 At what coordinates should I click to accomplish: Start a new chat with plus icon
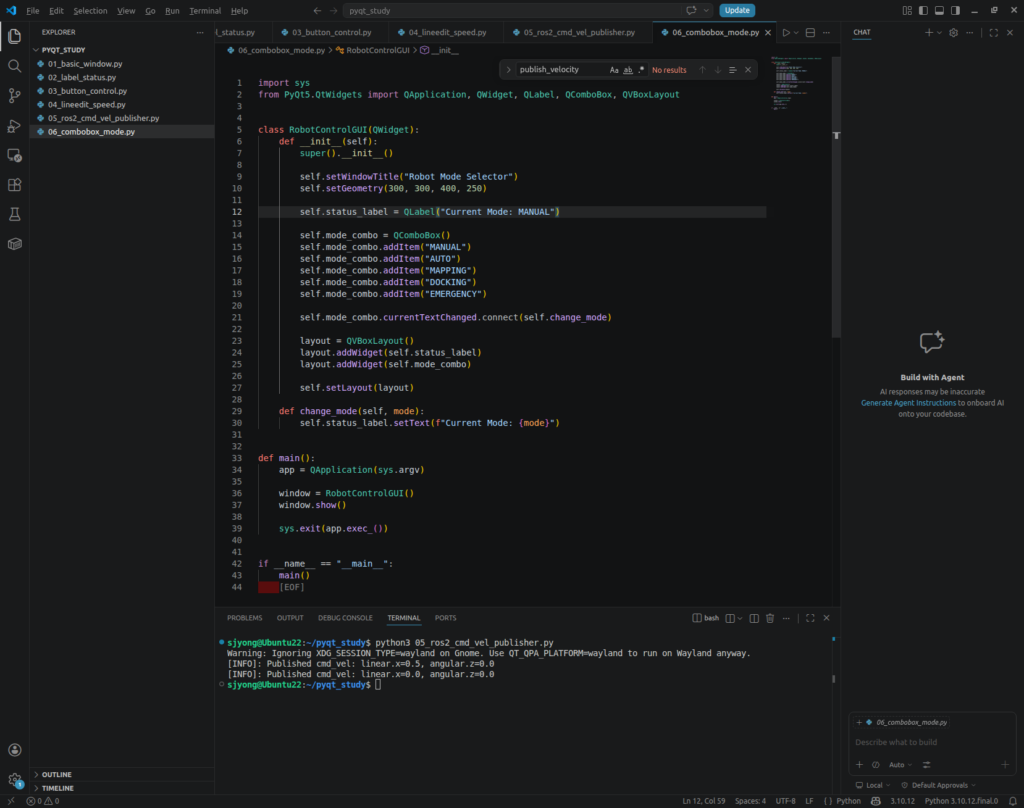(x=929, y=33)
